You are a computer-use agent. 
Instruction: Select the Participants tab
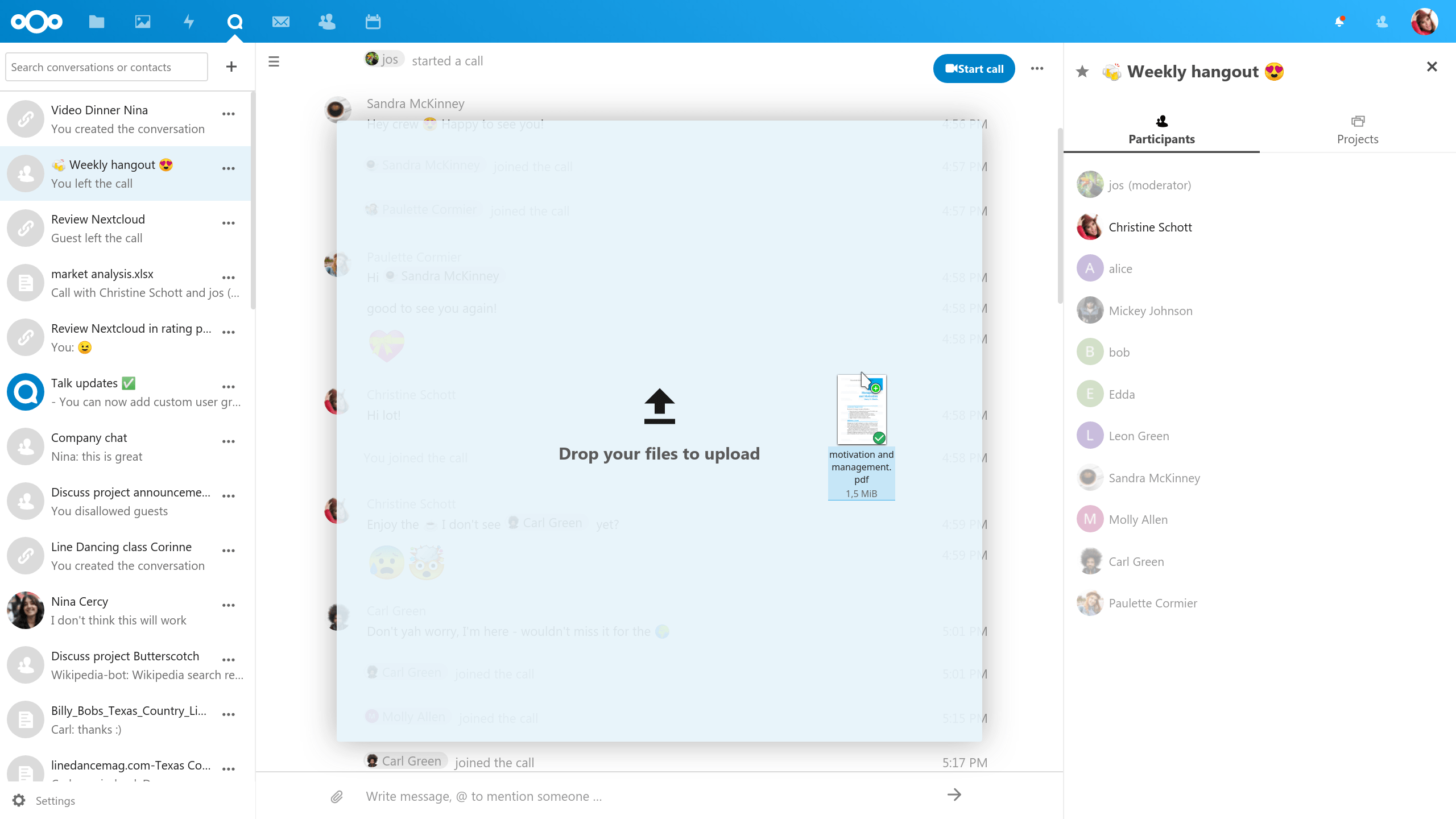(1161, 130)
